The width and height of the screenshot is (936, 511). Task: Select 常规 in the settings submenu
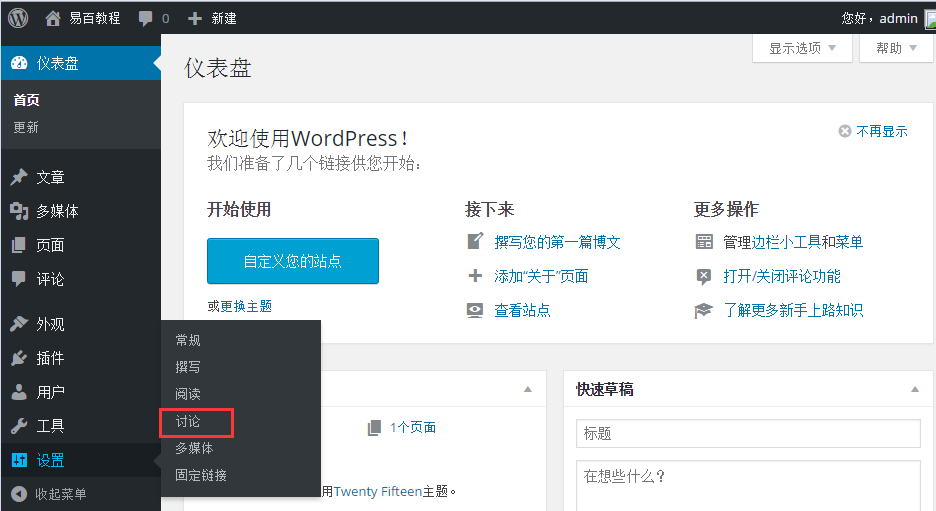188,340
